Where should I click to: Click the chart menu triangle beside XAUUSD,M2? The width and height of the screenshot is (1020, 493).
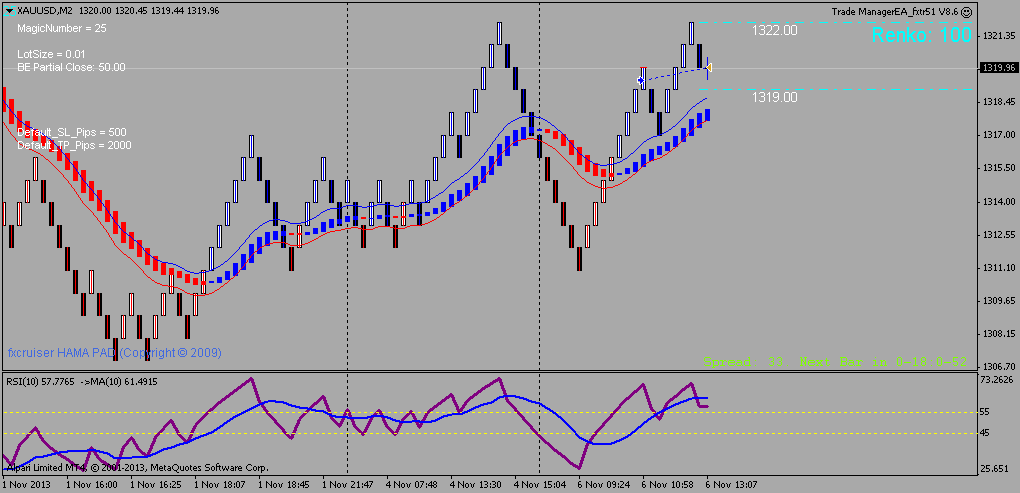9,11
